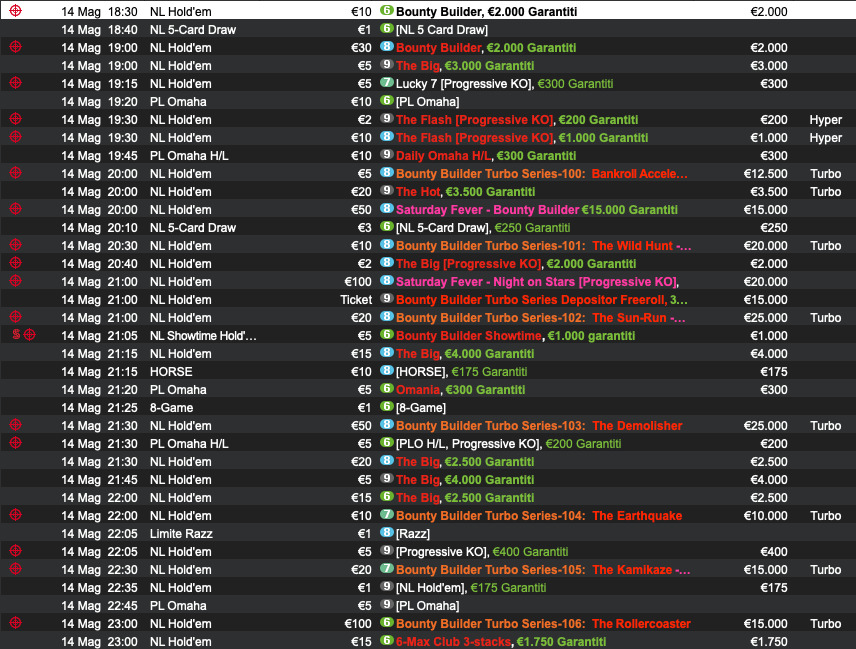
Task: Click the target icon on The Flash €1.000 Garantiti row
Action: coord(15,137)
